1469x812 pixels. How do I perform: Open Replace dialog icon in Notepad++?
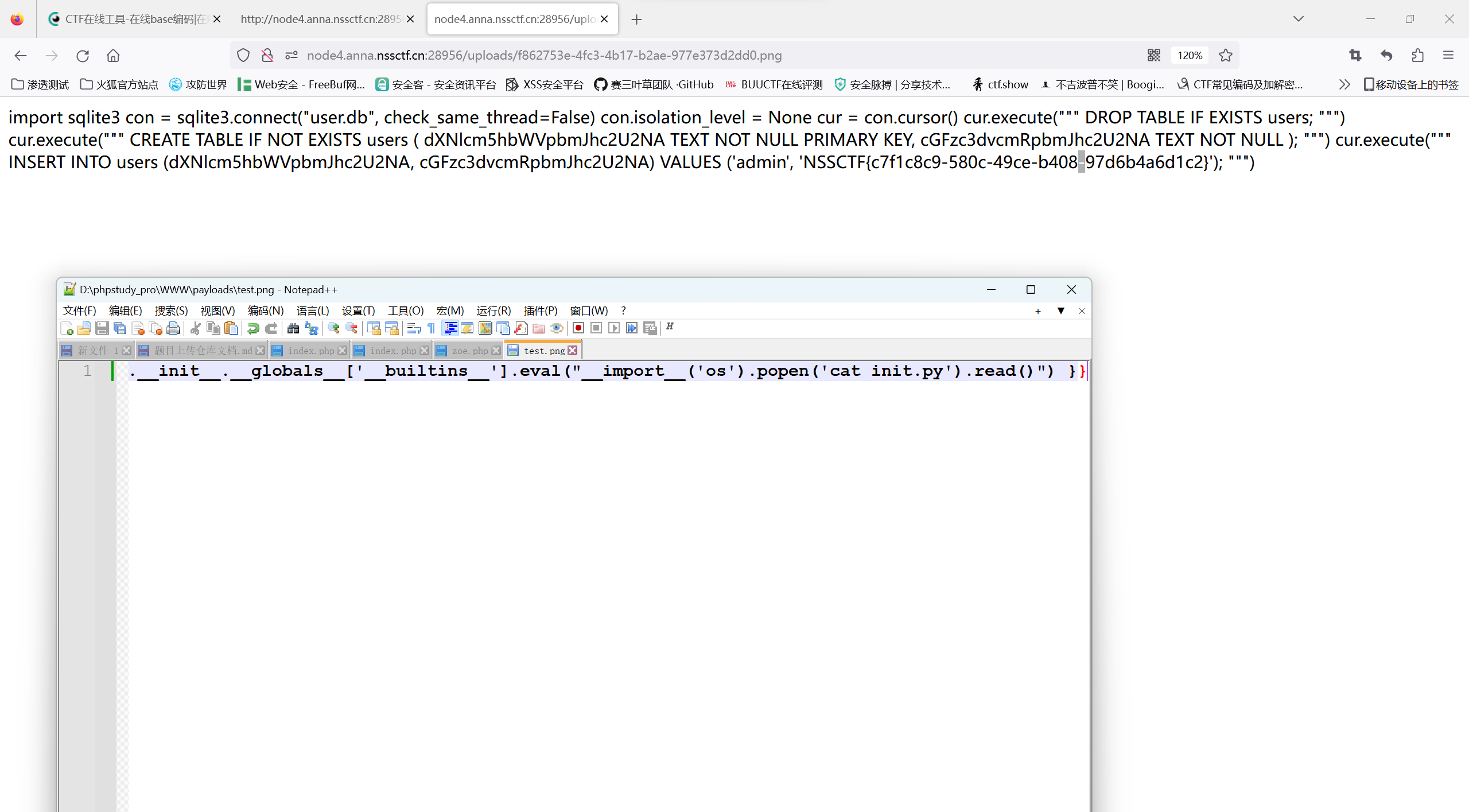click(311, 328)
